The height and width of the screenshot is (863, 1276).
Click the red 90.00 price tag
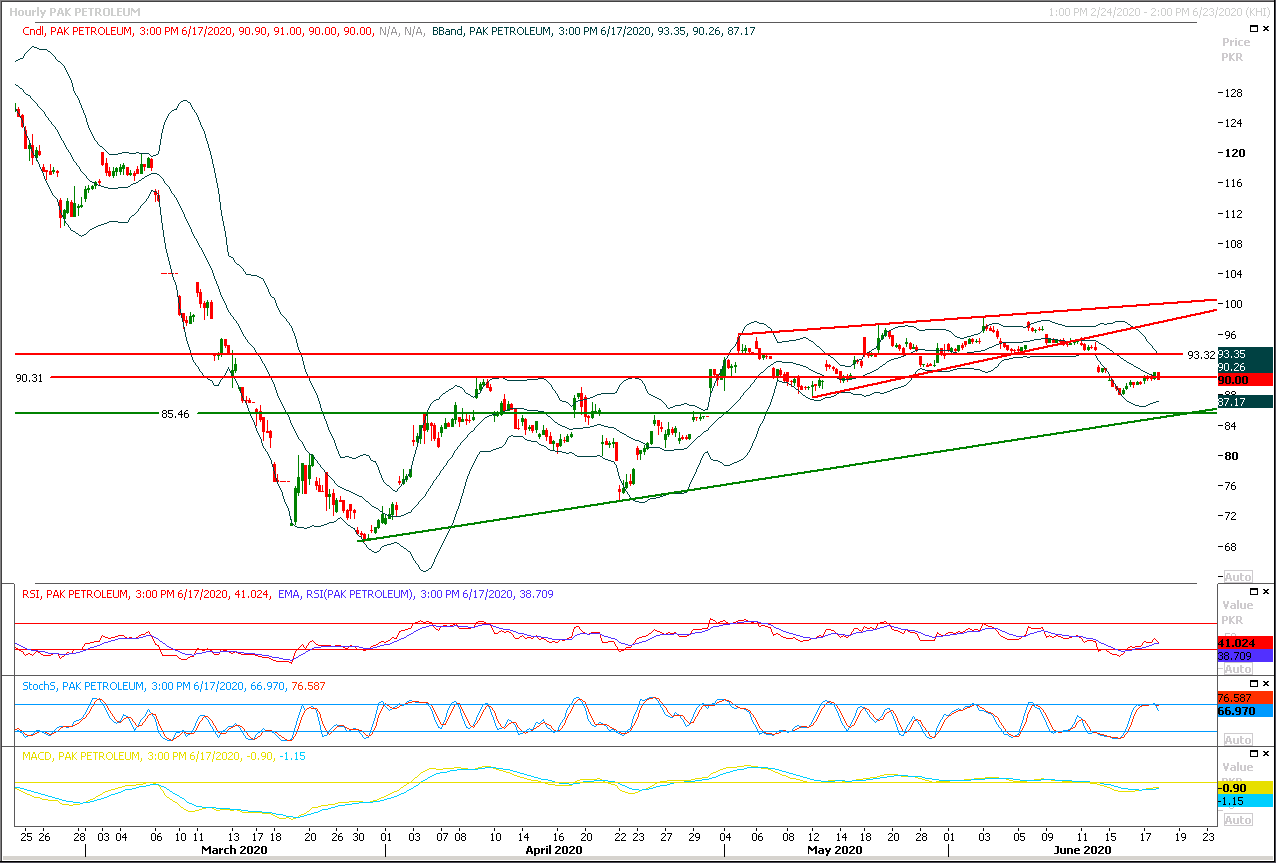(1245, 380)
